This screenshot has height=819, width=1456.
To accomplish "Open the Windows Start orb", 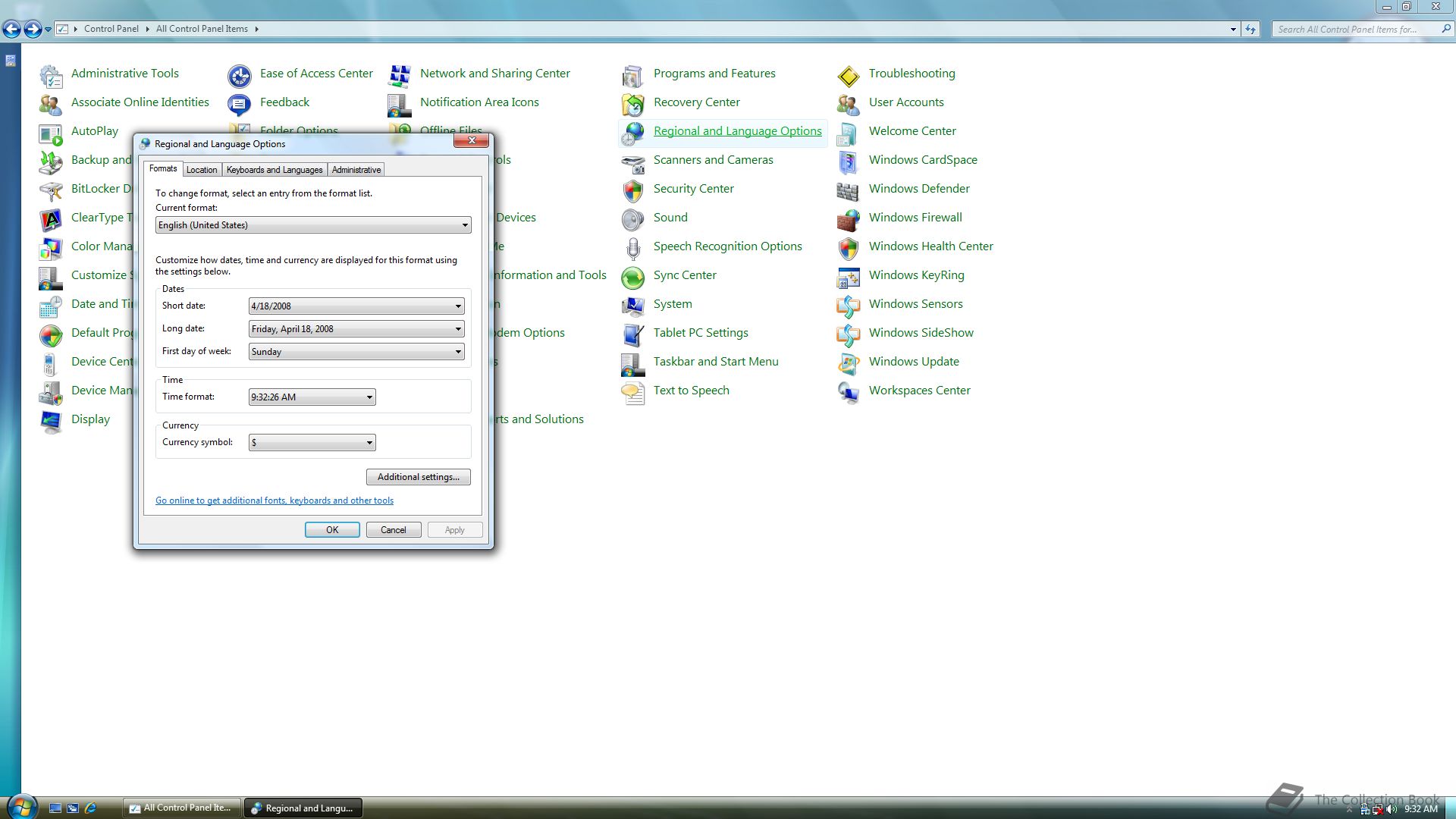I will [x=21, y=806].
